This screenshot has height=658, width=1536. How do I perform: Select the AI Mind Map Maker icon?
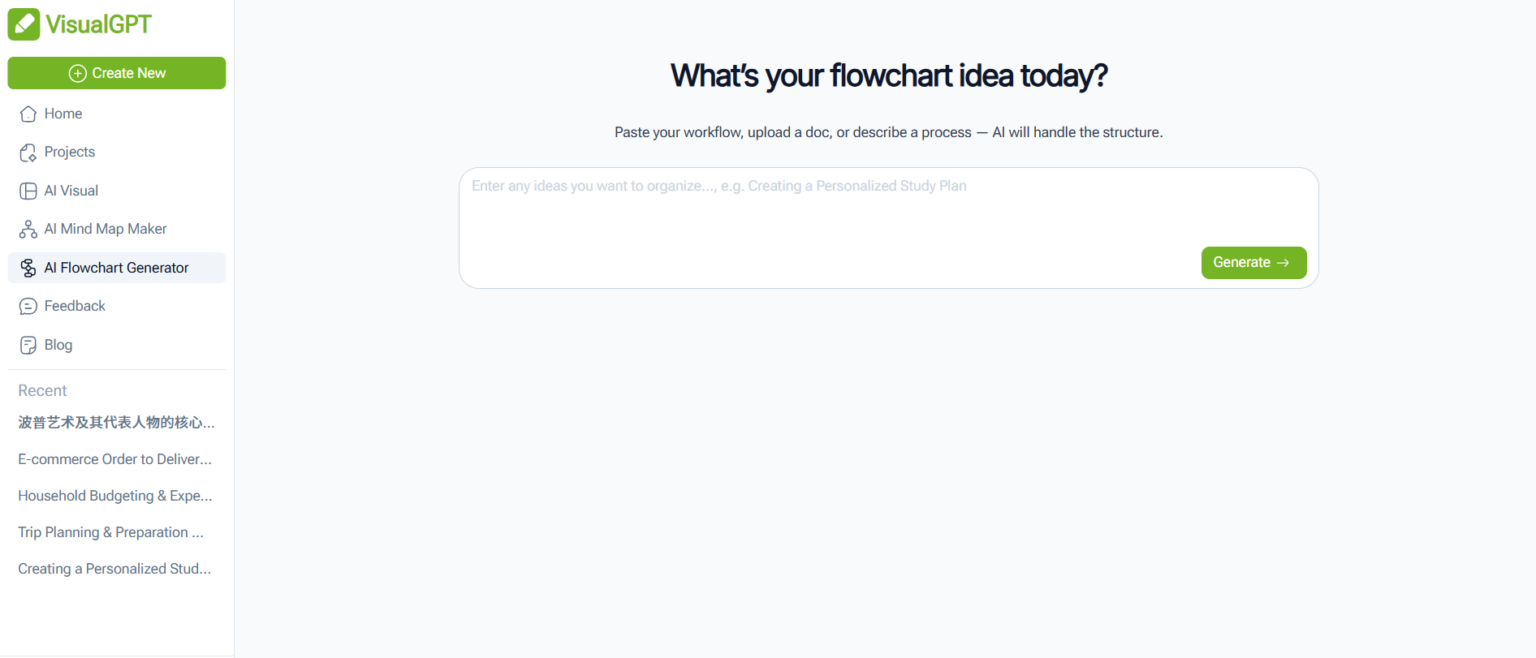click(28, 228)
